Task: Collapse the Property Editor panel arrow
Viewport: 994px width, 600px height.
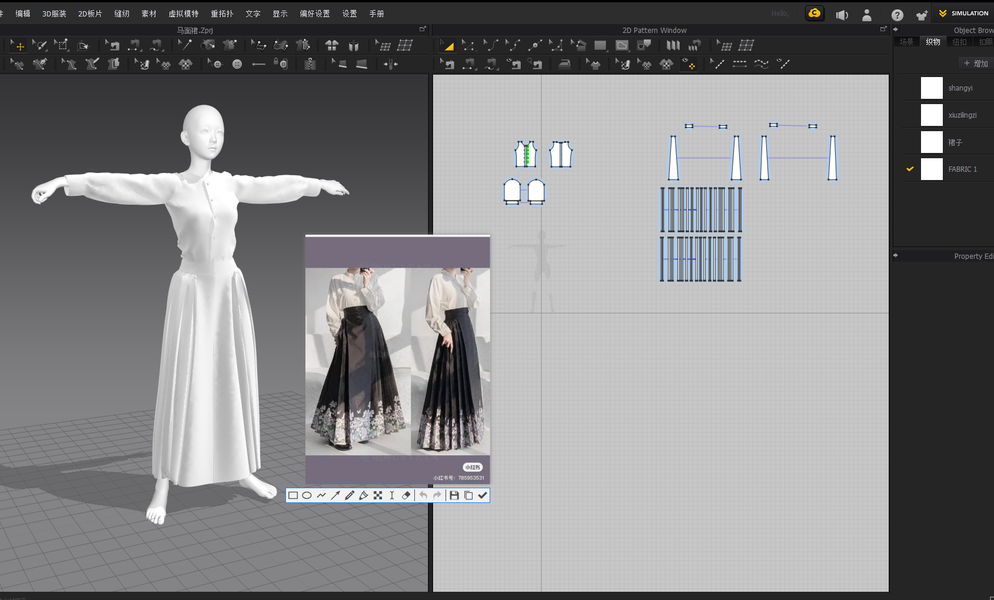Action: tap(896, 256)
